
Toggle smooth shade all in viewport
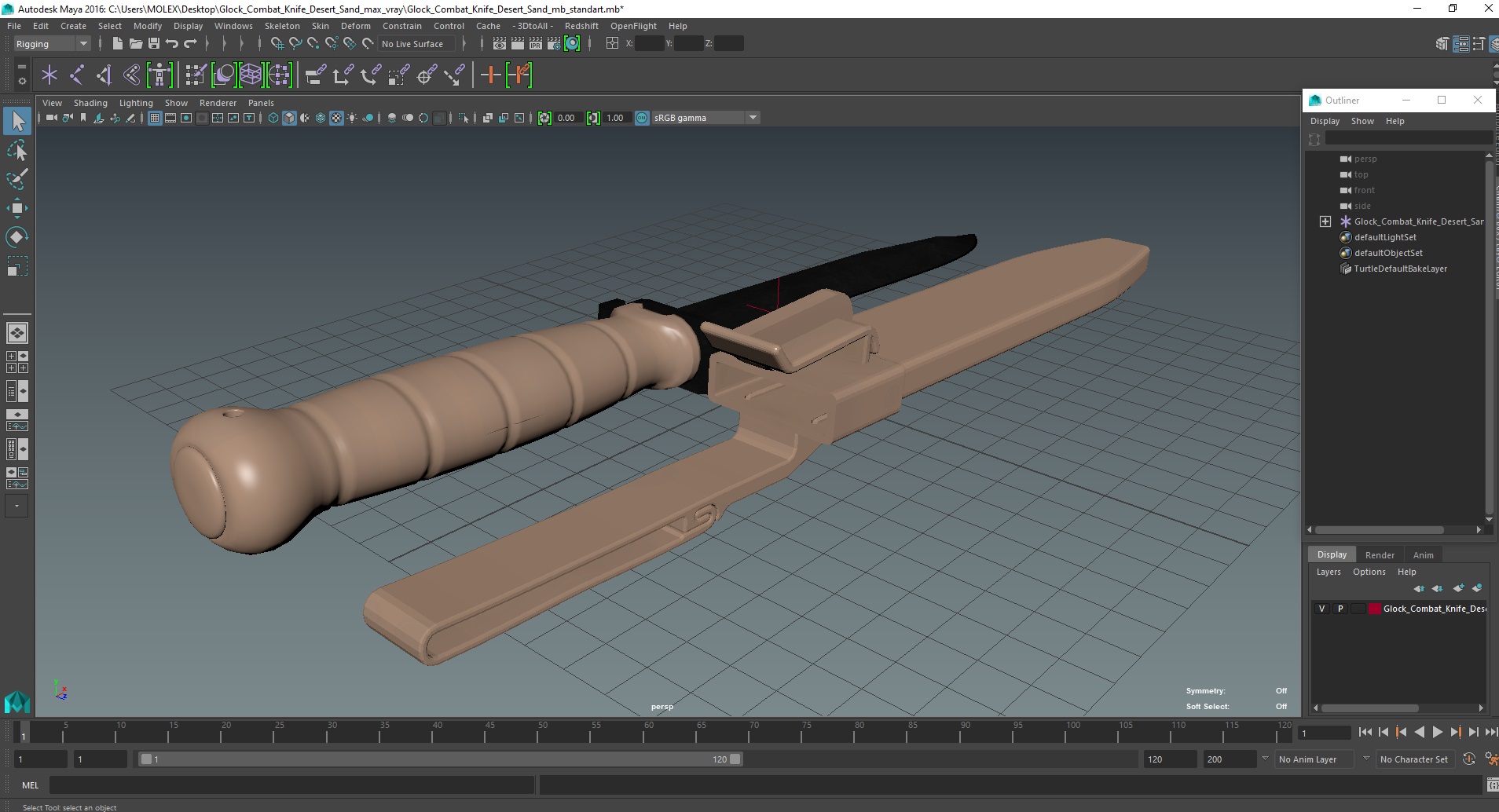(x=289, y=118)
